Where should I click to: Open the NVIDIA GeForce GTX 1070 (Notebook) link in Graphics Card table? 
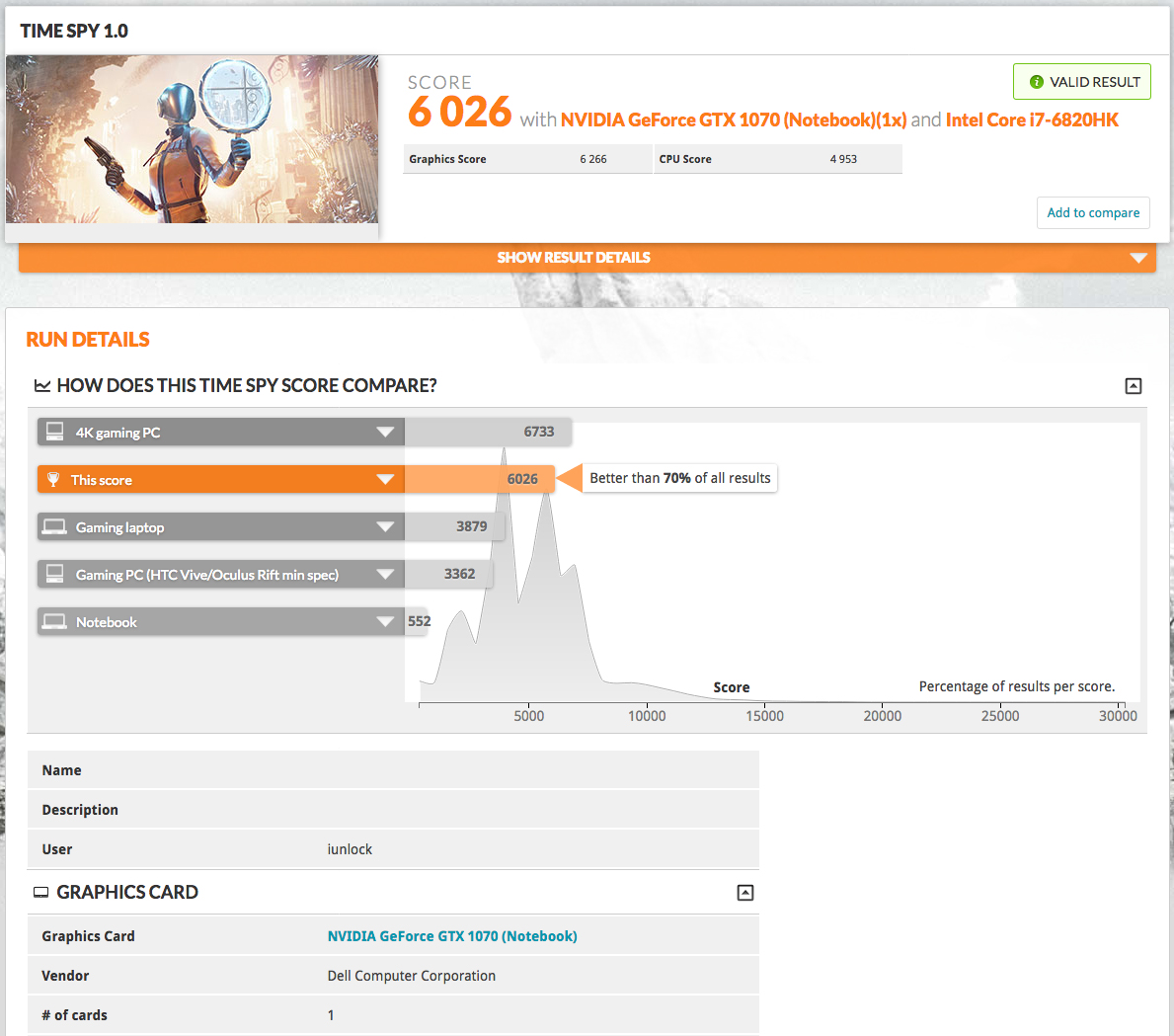point(452,935)
